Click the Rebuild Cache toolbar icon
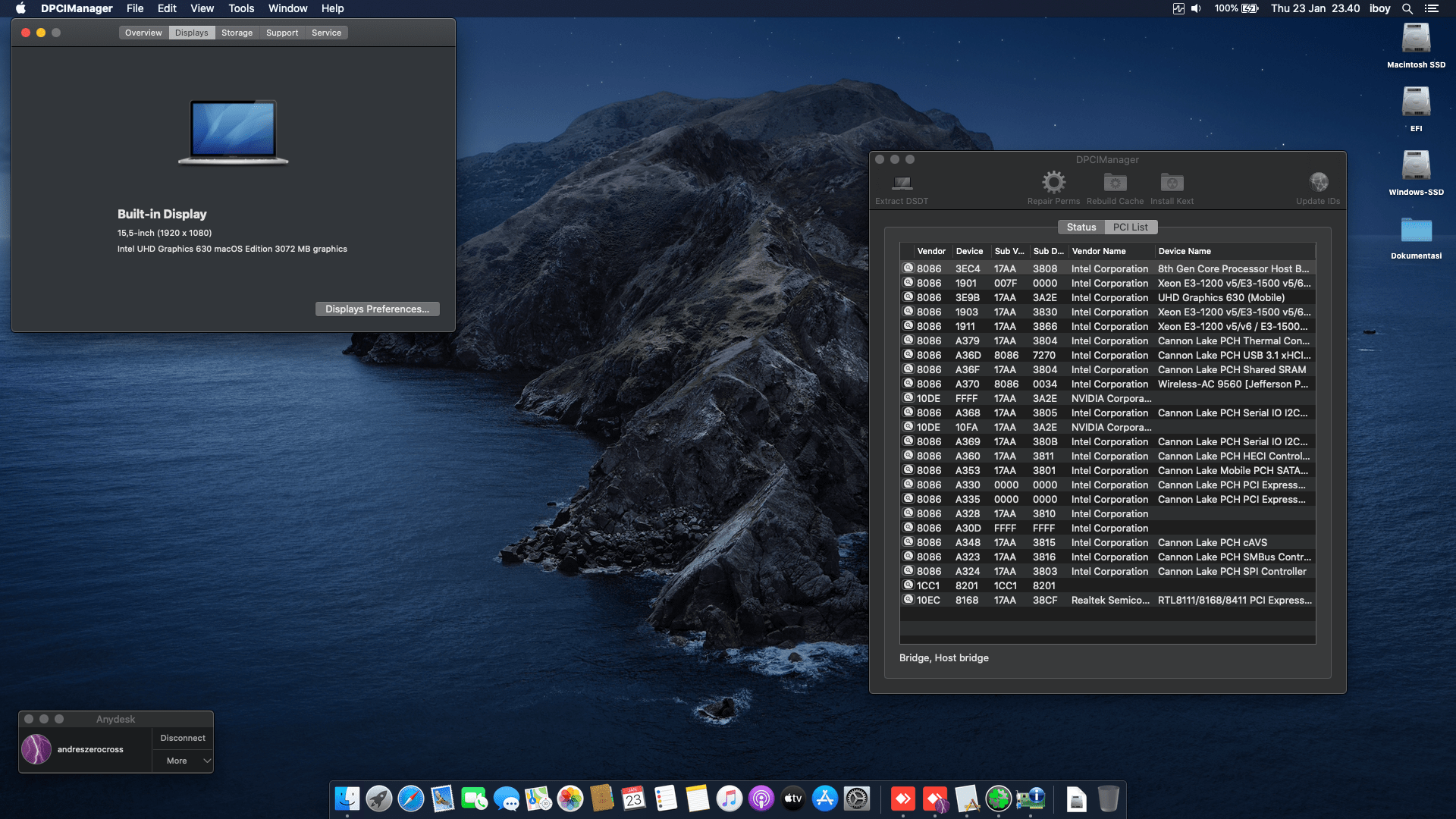The height and width of the screenshot is (819, 1456). [x=1115, y=183]
